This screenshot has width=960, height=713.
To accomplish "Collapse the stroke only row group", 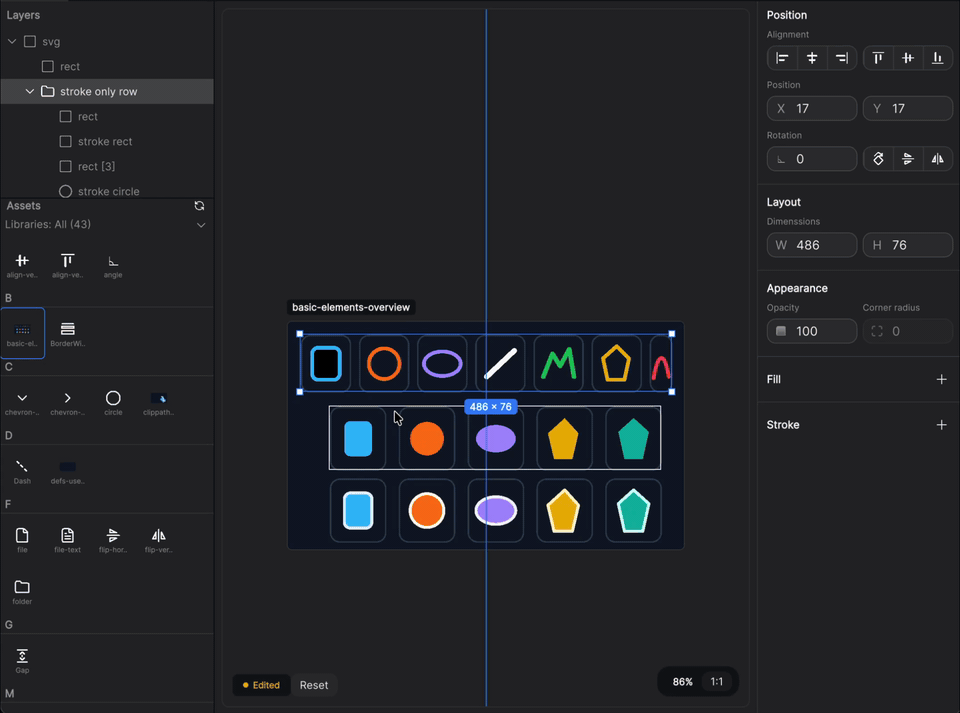I will click(30, 91).
